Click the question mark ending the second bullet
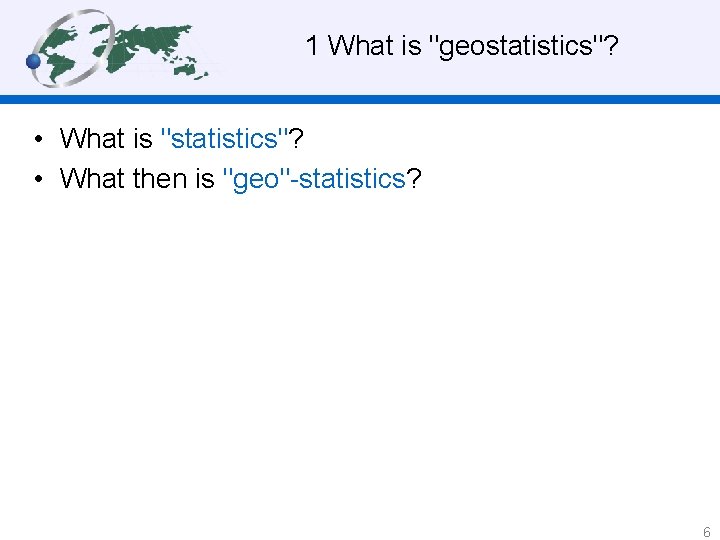The height and width of the screenshot is (540, 720). pos(414,178)
